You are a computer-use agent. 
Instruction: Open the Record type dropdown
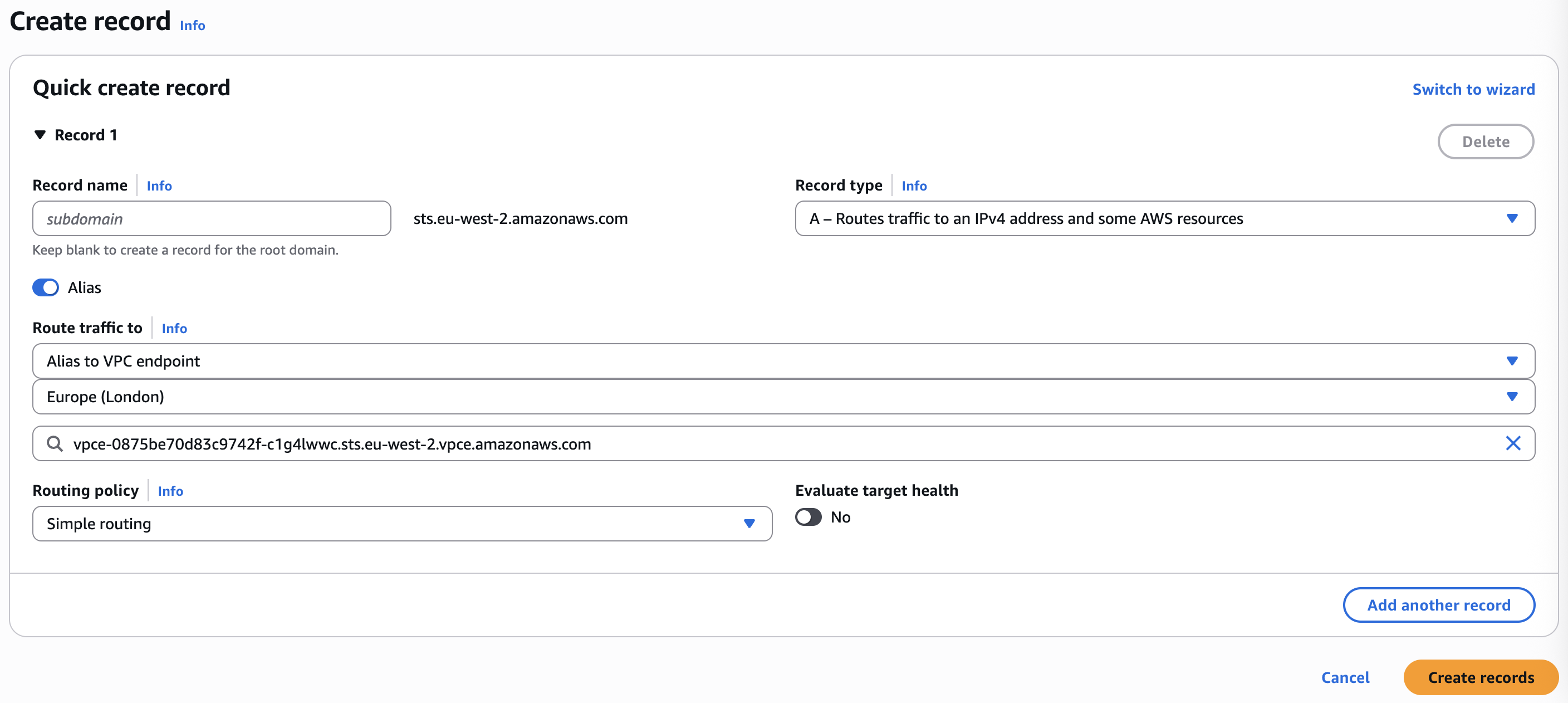pyautogui.click(x=1164, y=219)
